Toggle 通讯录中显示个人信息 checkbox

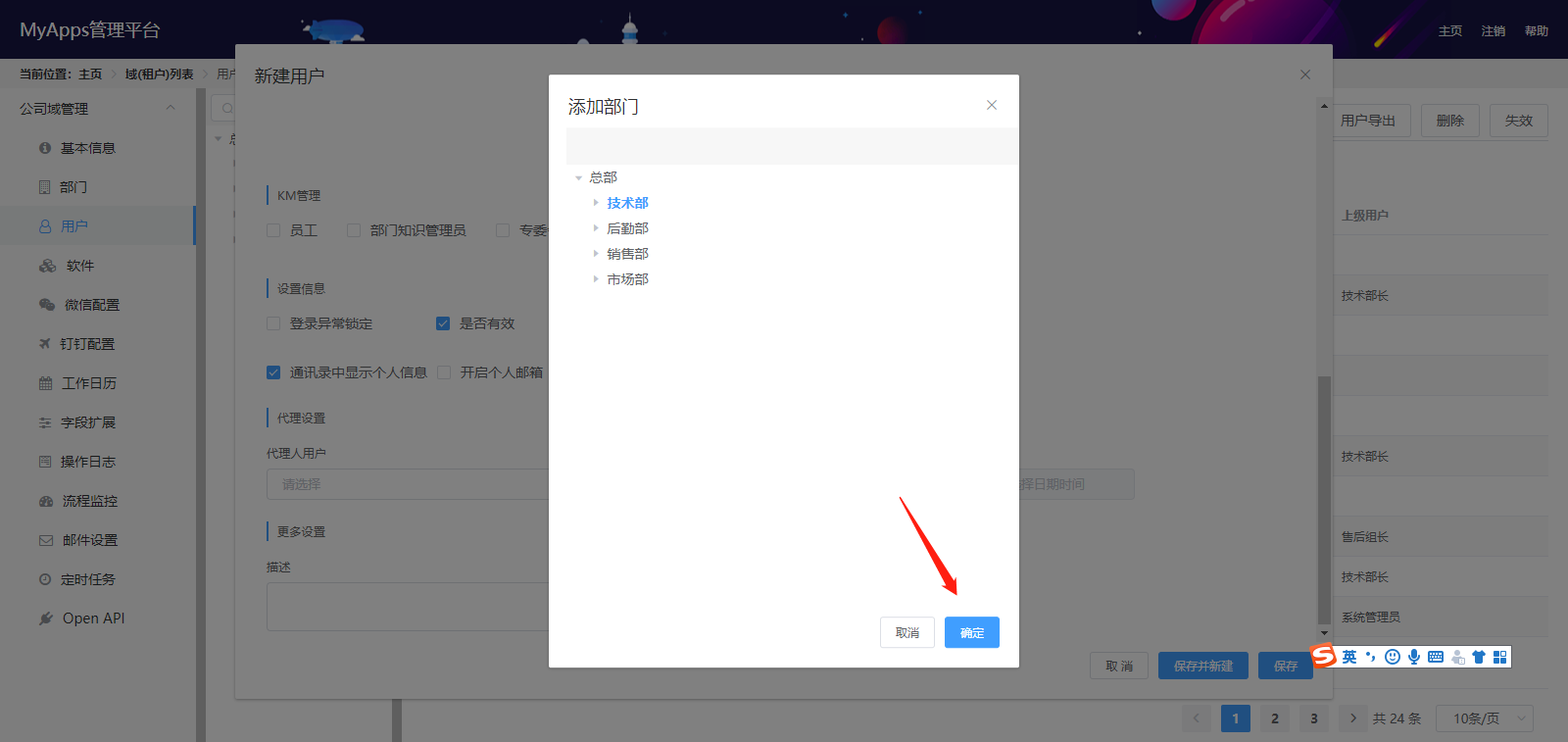coord(273,372)
